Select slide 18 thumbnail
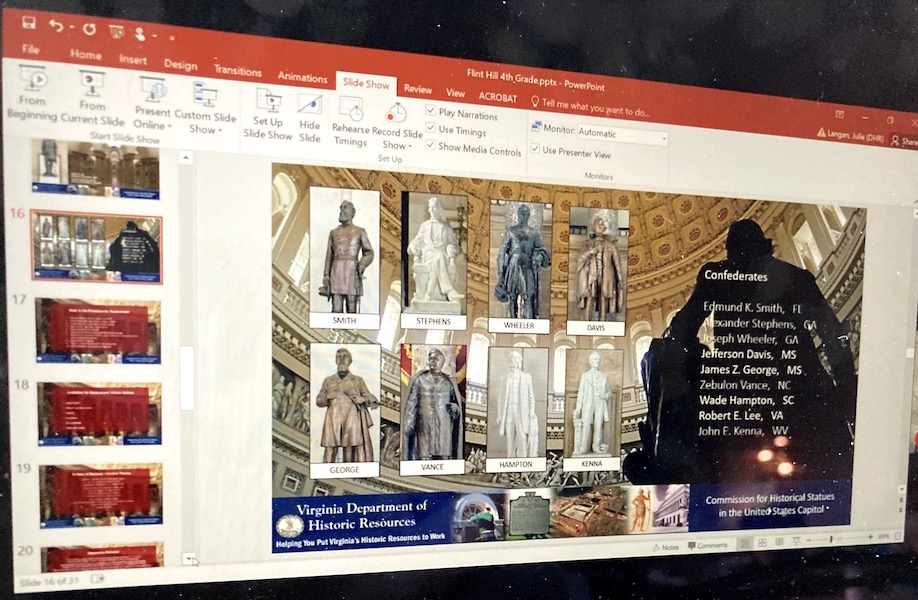Viewport: 918px width, 600px height. pos(100,414)
